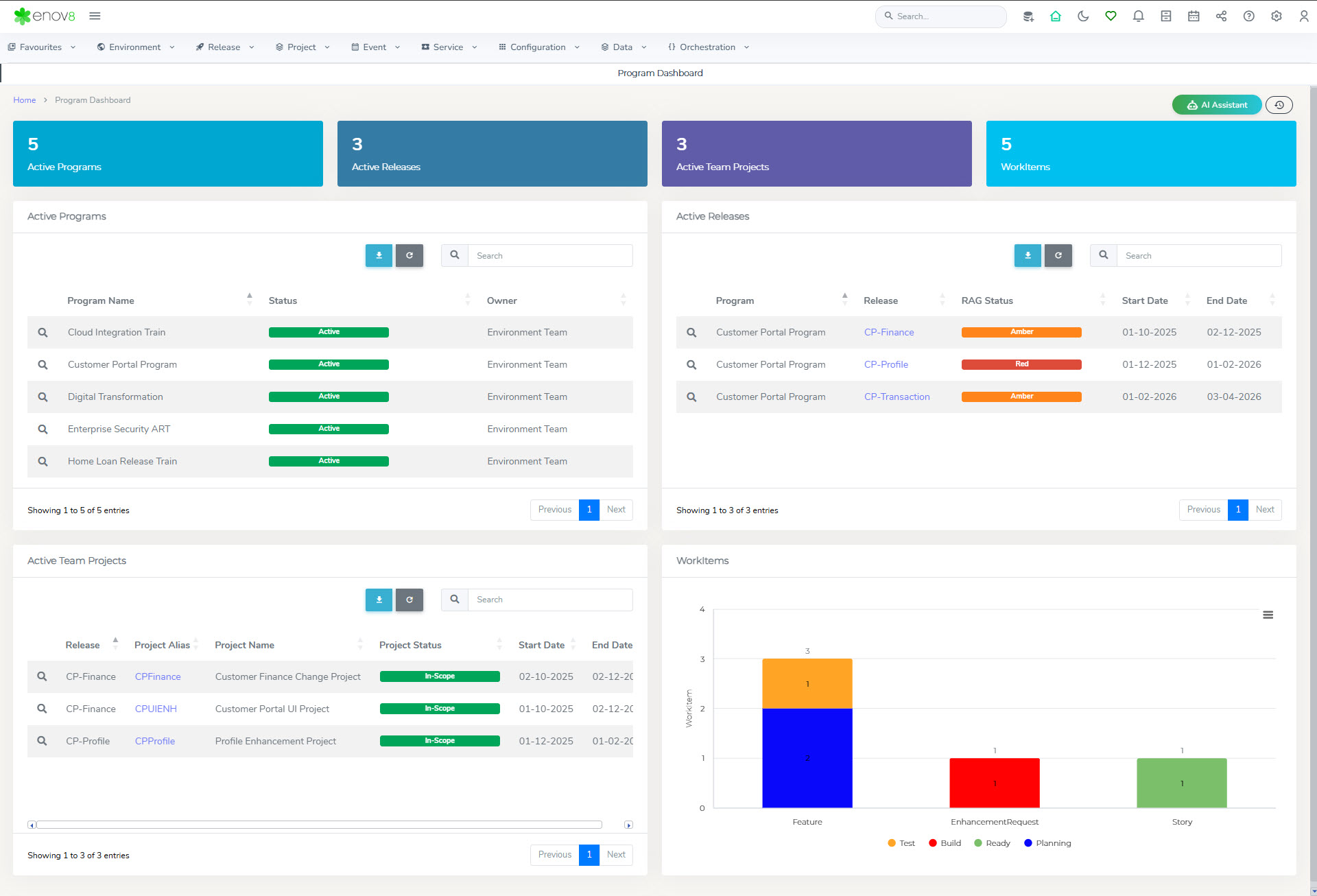
Task: Click the calendar icon in header
Action: click(x=1194, y=16)
